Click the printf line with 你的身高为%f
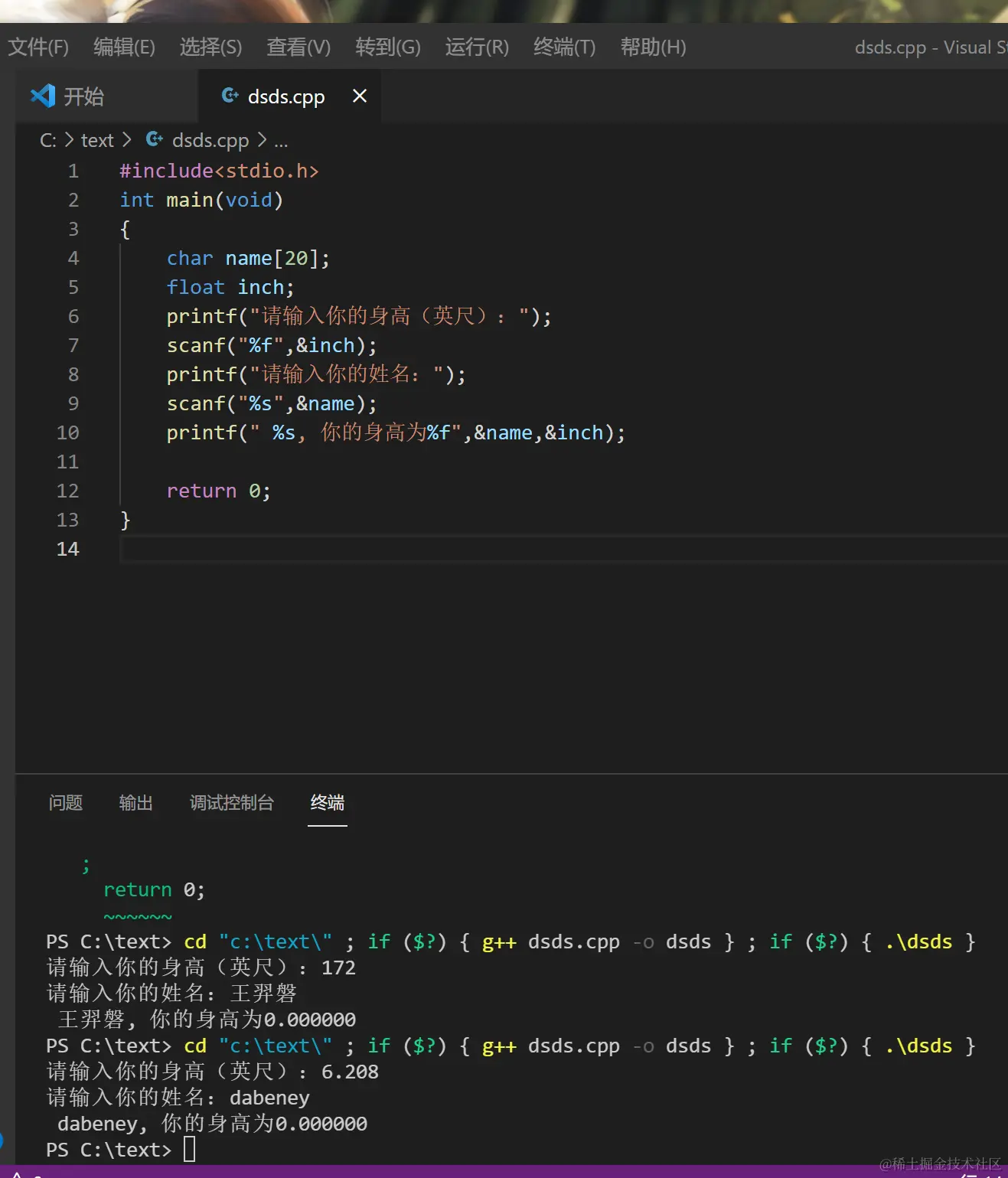 click(x=396, y=432)
